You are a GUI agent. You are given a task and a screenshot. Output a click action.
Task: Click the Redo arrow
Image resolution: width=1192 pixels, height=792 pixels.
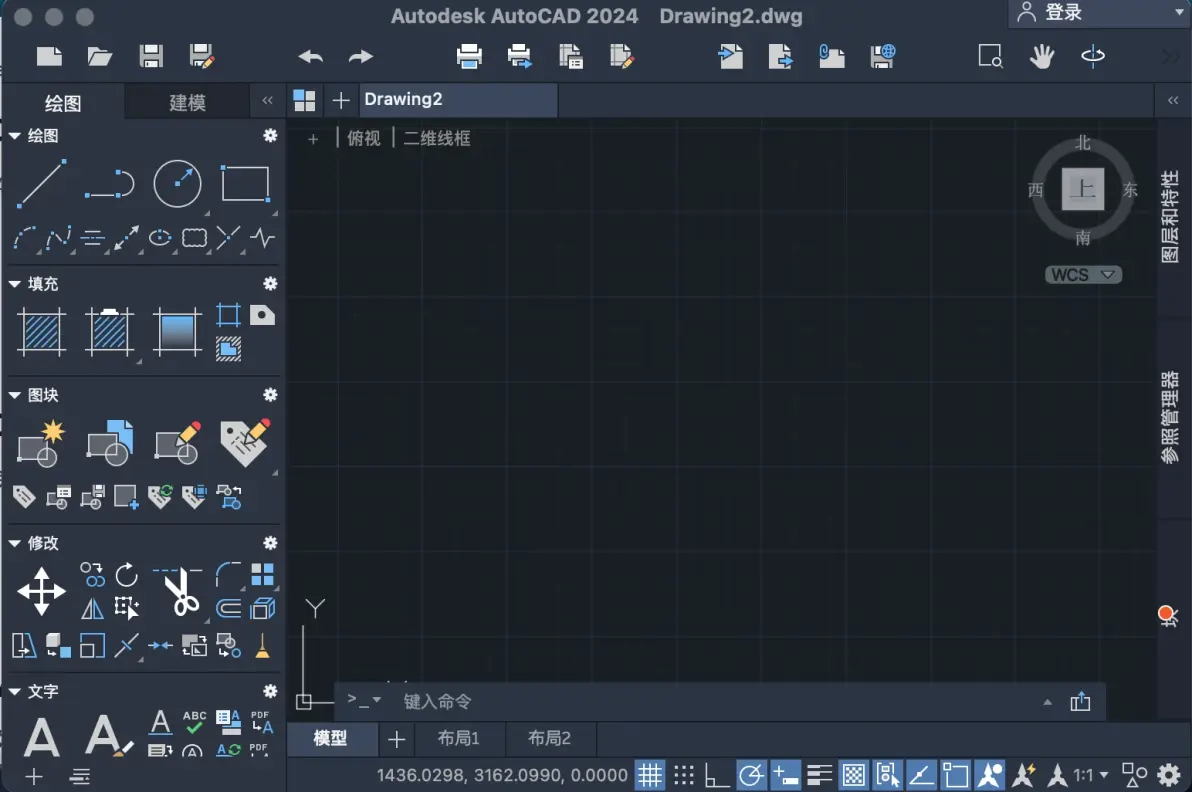(360, 56)
